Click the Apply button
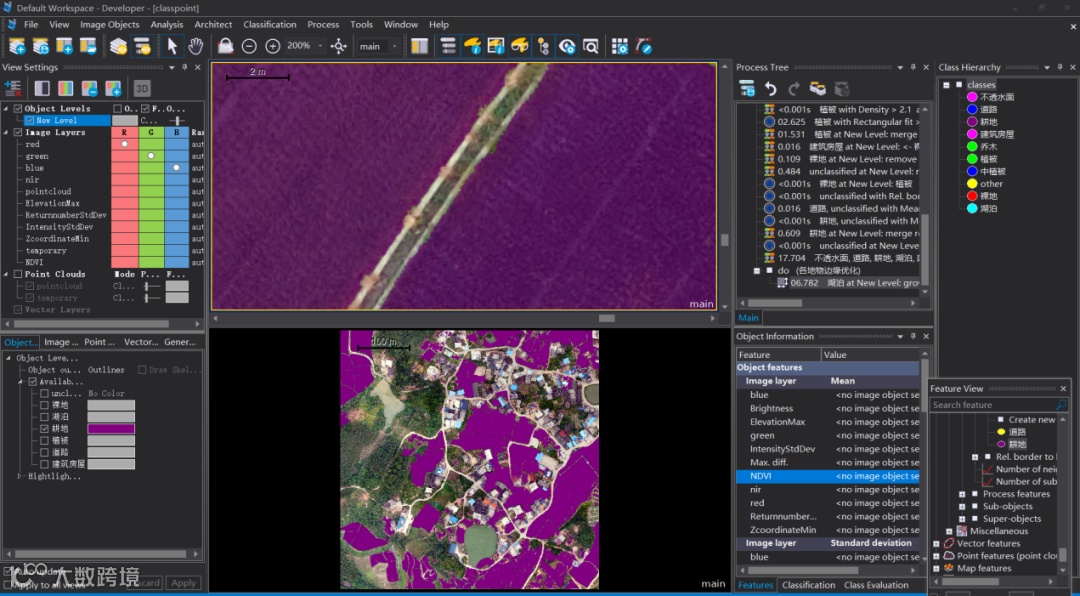This screenshot has height=596, width=1080. (x=183, y=583)
